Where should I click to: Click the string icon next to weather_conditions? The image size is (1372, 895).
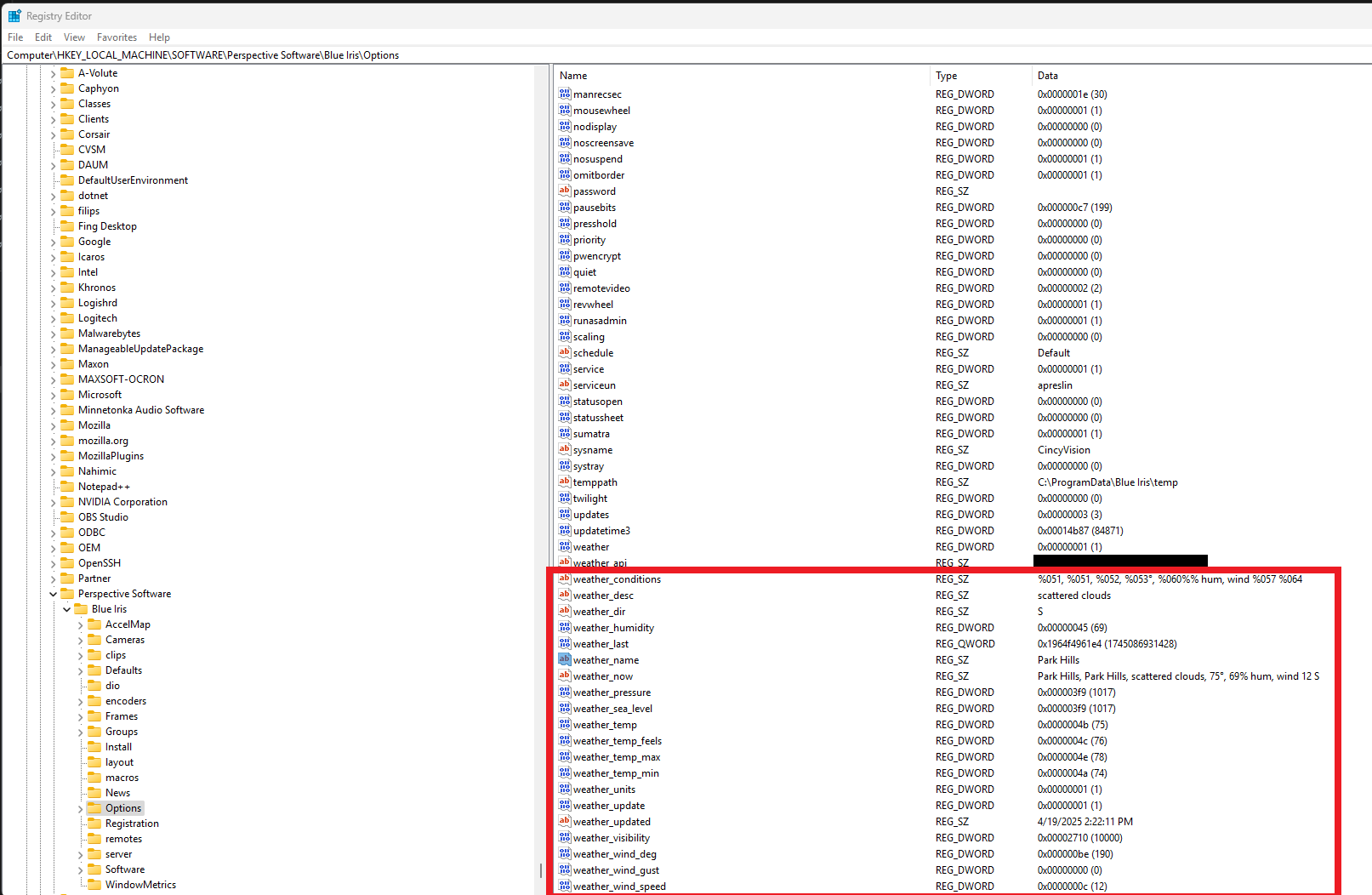pyautogui.click(x=565, y=579)
